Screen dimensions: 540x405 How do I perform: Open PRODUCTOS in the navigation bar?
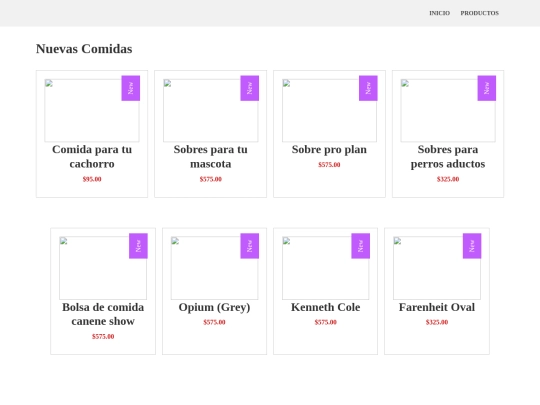[479, 13]
